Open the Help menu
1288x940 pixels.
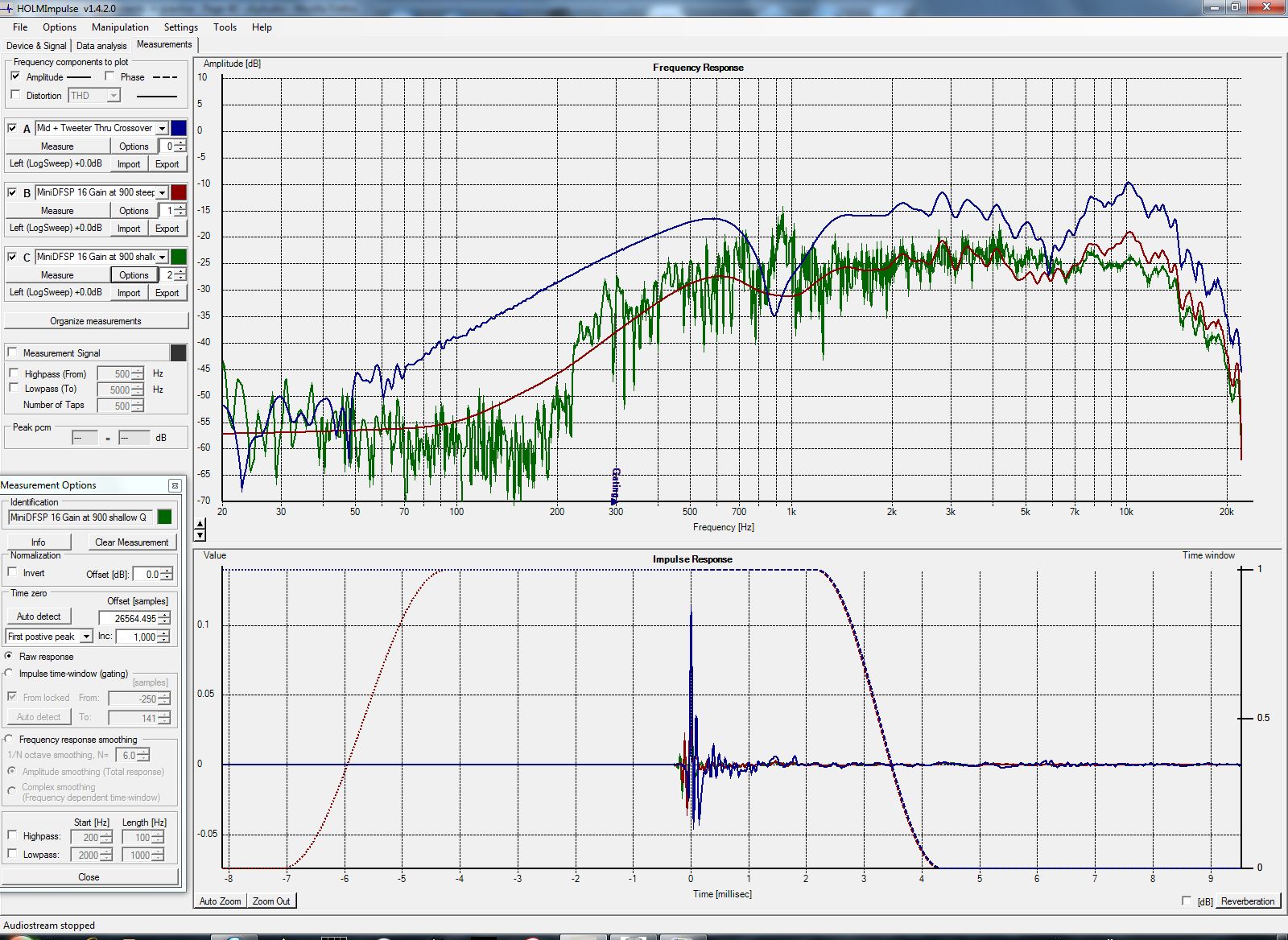pos(262,27)
